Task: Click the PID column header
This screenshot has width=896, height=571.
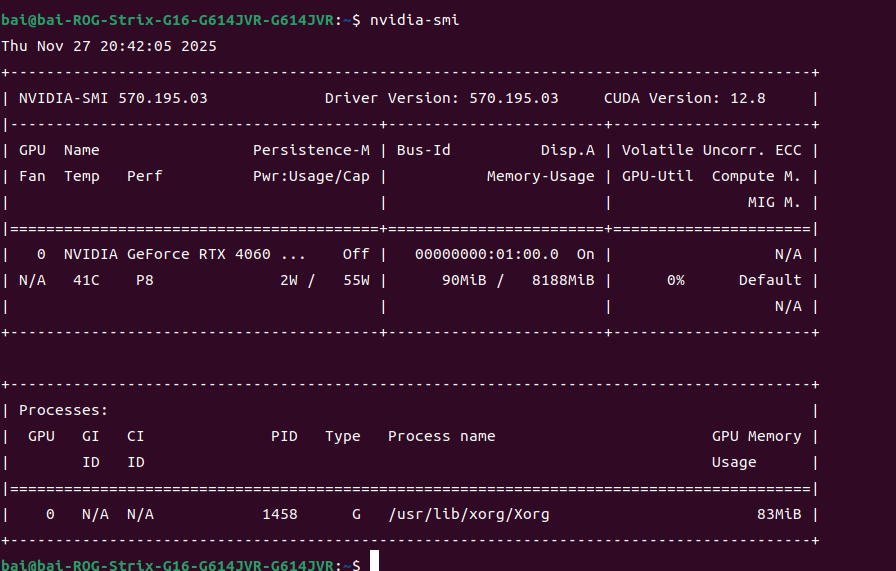Action: [285, 437]
